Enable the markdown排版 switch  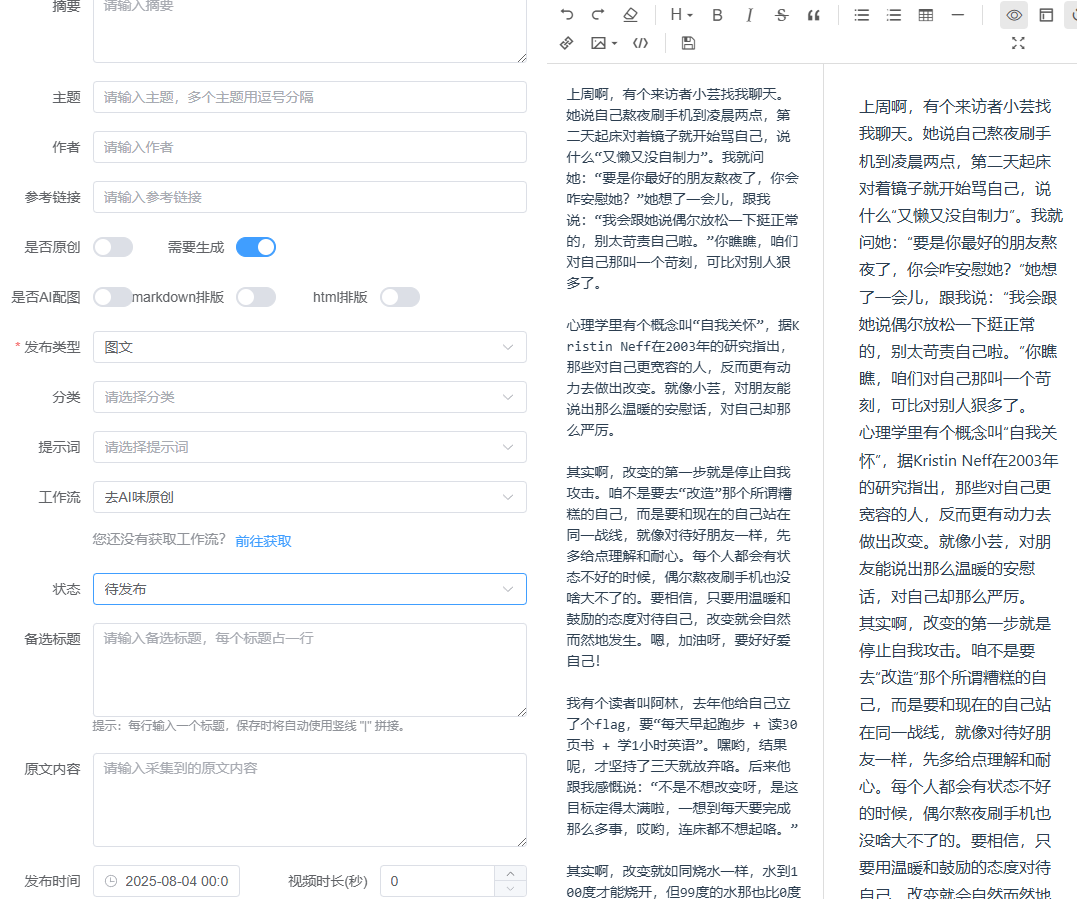tap(256, 297)
